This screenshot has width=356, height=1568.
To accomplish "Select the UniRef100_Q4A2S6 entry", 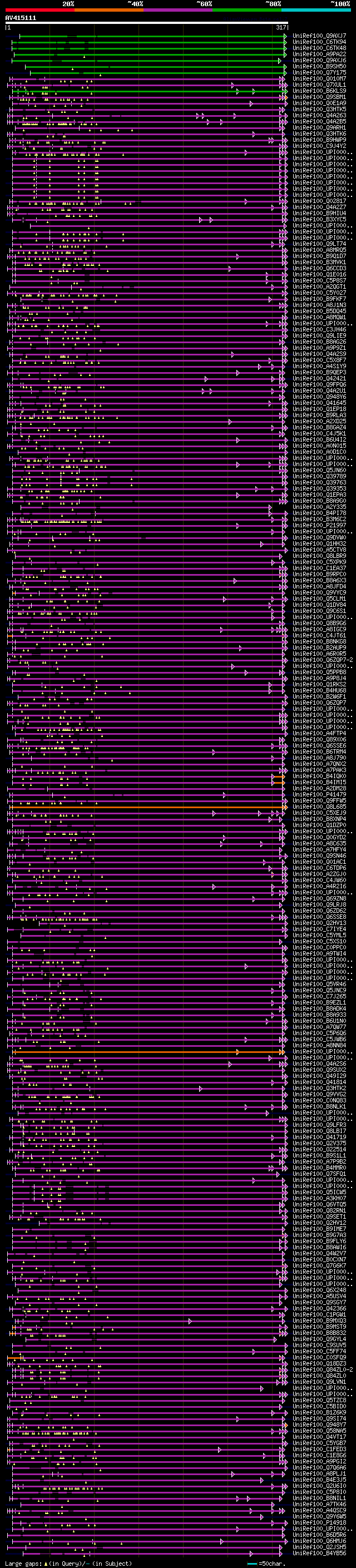I will [x=319, y=1064].
